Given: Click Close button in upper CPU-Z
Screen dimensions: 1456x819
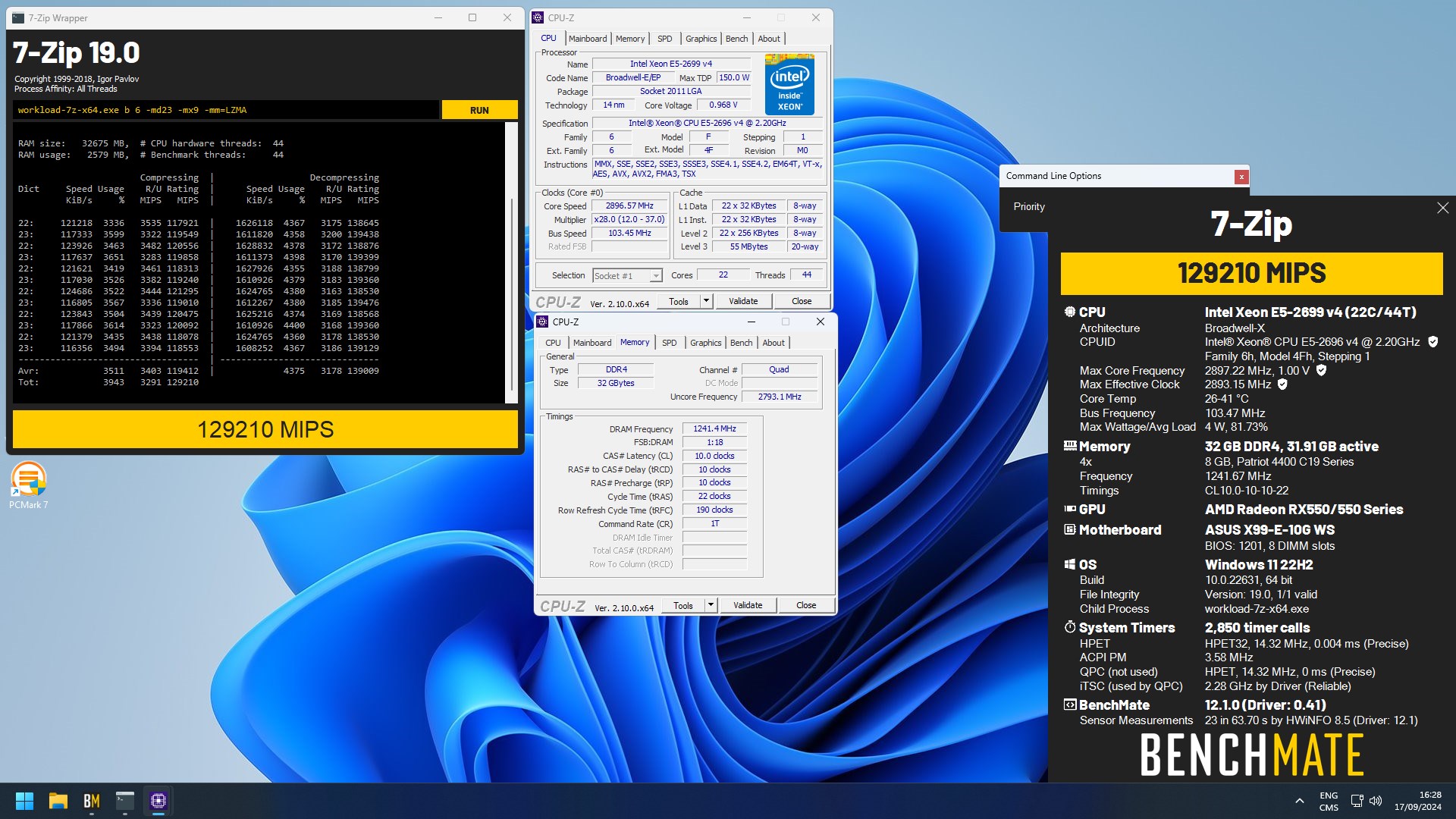Looking at the screenshot, I should (802, 301).
